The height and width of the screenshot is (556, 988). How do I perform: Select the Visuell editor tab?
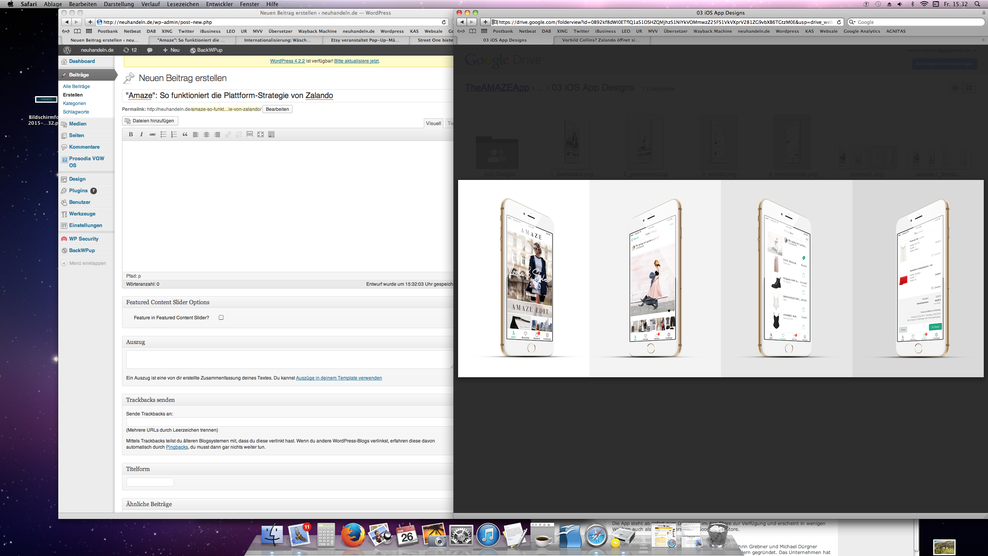433,123
